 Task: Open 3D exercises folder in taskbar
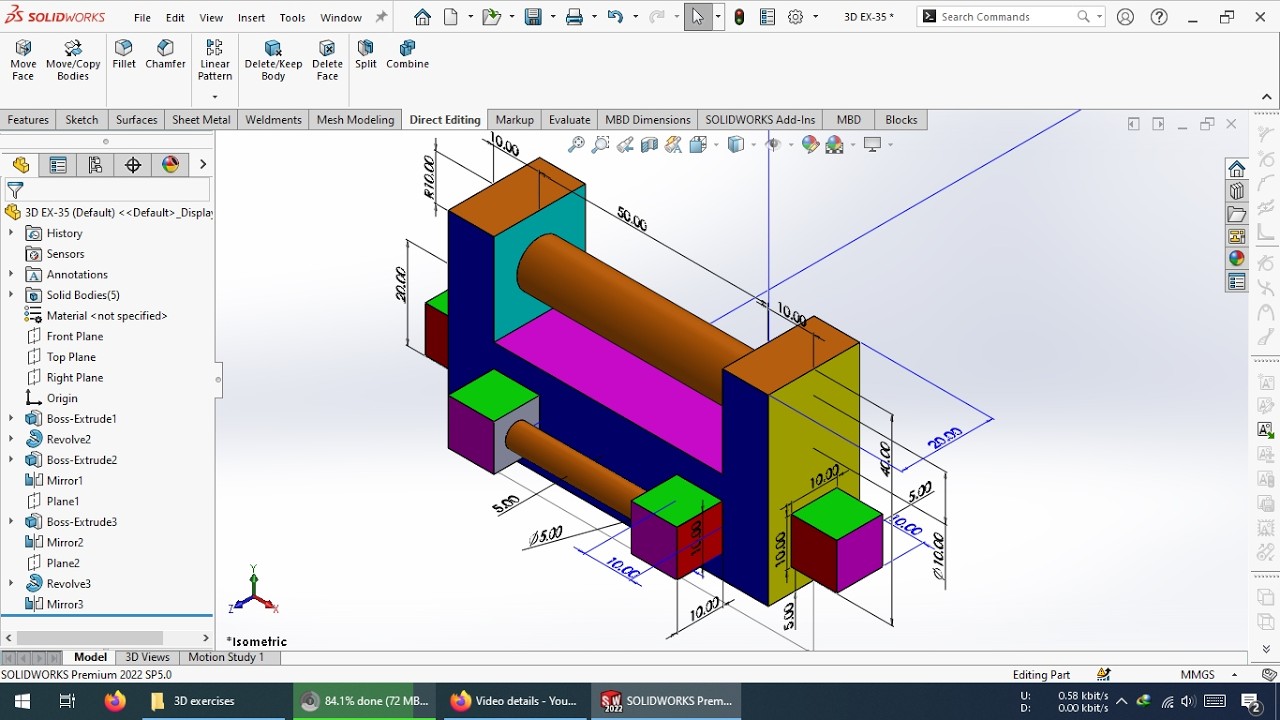[x=192, y=701]
